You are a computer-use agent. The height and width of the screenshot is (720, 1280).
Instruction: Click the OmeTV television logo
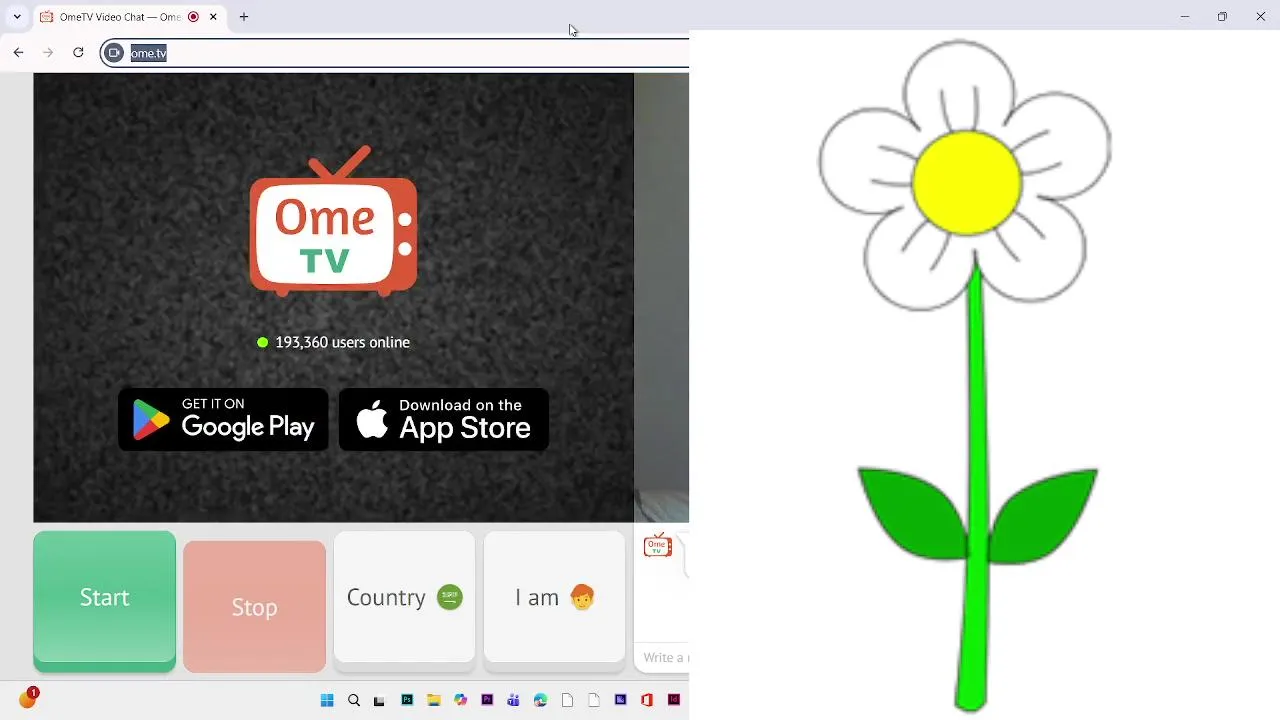[x=333, y=222]
